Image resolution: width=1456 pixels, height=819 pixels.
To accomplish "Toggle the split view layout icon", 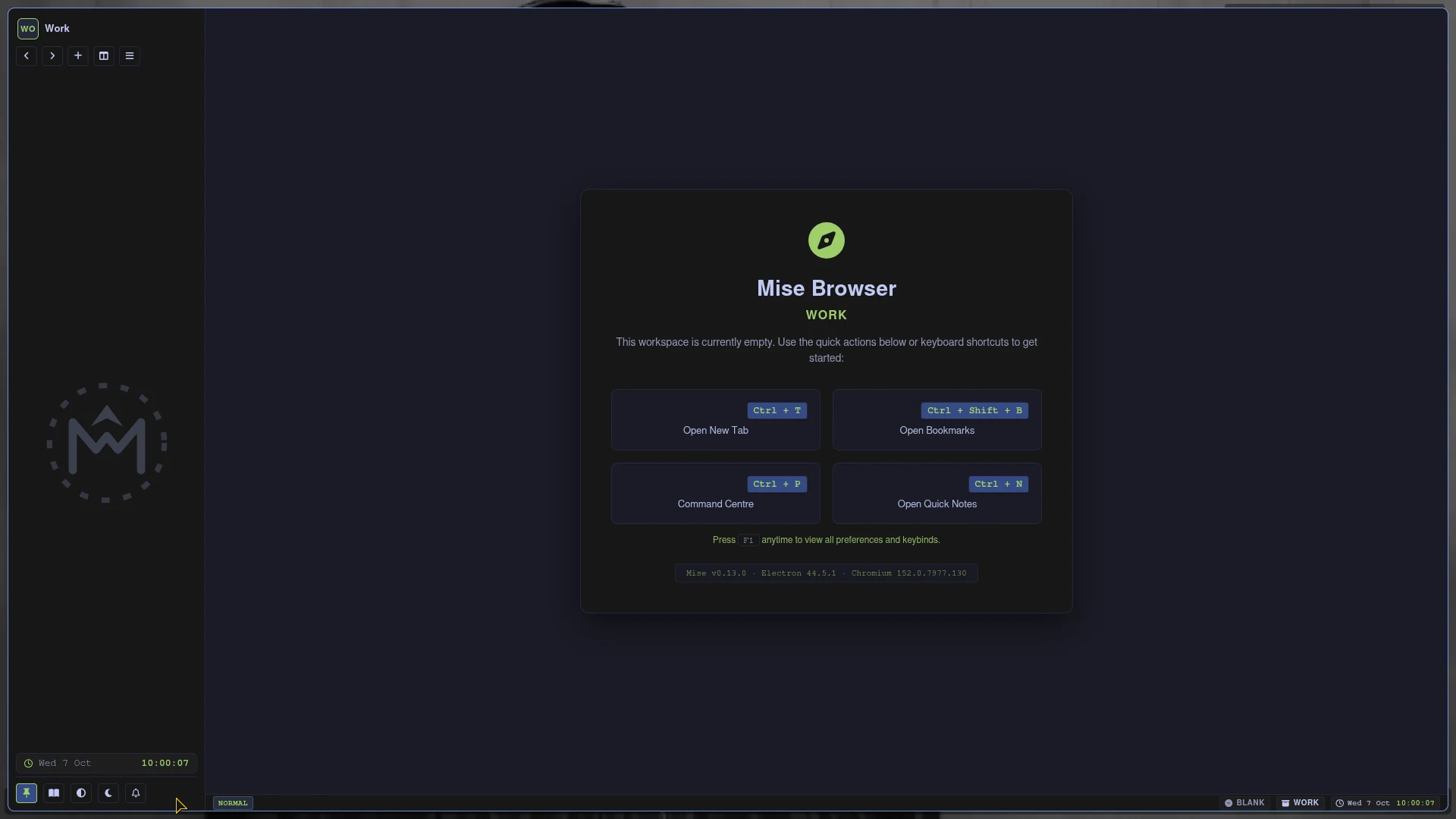I will coord(104,56).
